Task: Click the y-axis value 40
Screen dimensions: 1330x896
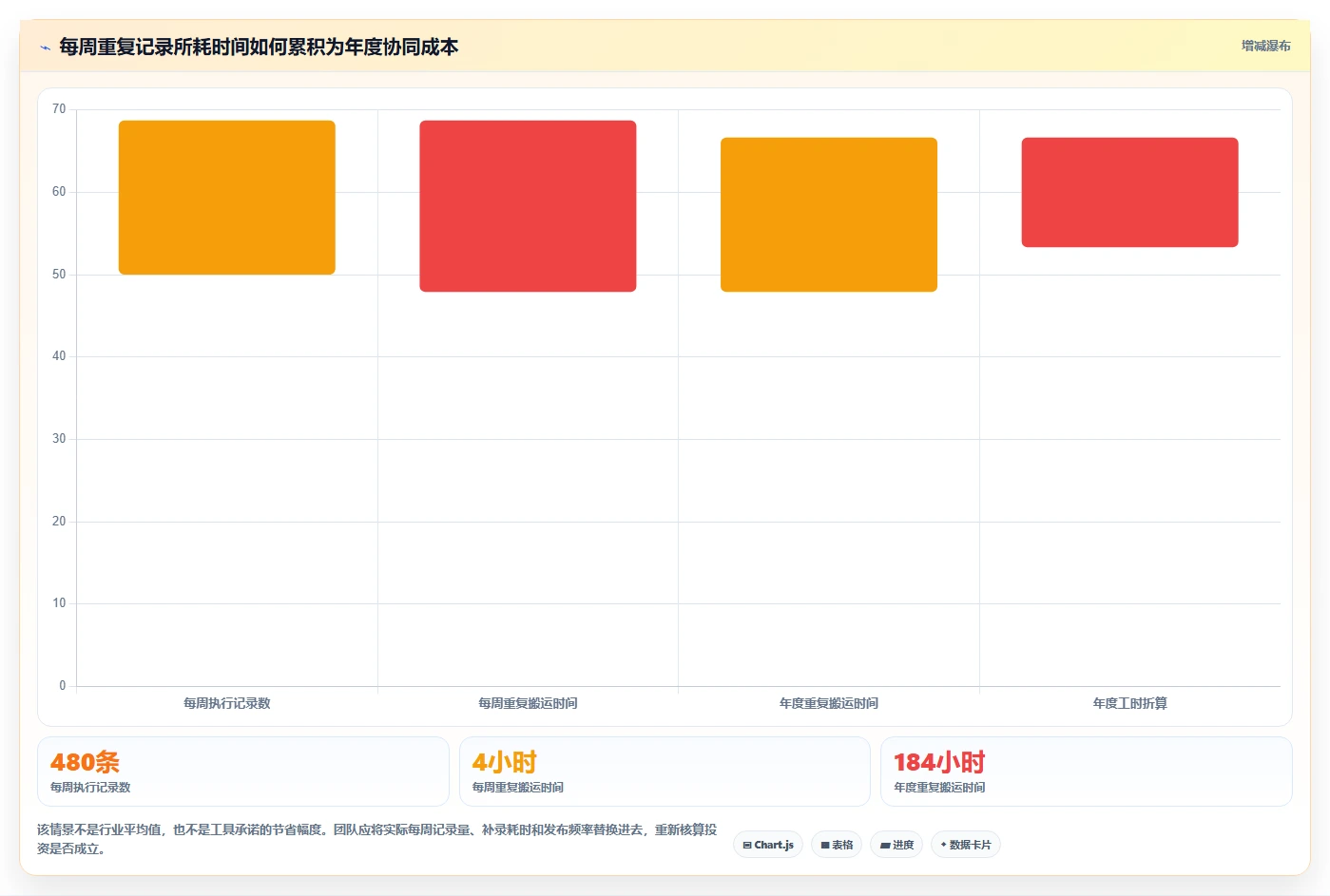Action: coord(59,356)
